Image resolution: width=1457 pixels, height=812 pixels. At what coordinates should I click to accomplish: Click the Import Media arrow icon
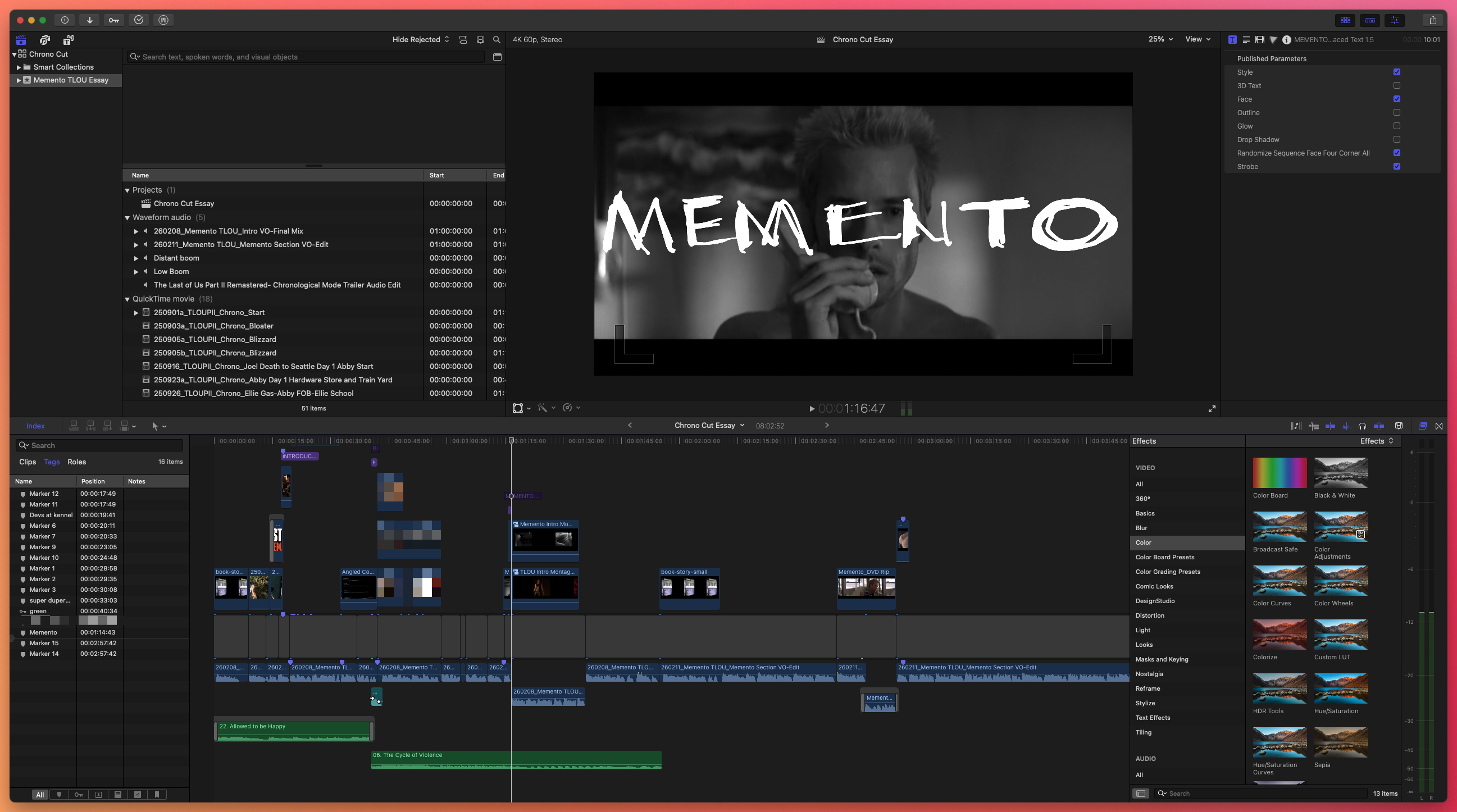pyautogui.click(x=89, y=20)
